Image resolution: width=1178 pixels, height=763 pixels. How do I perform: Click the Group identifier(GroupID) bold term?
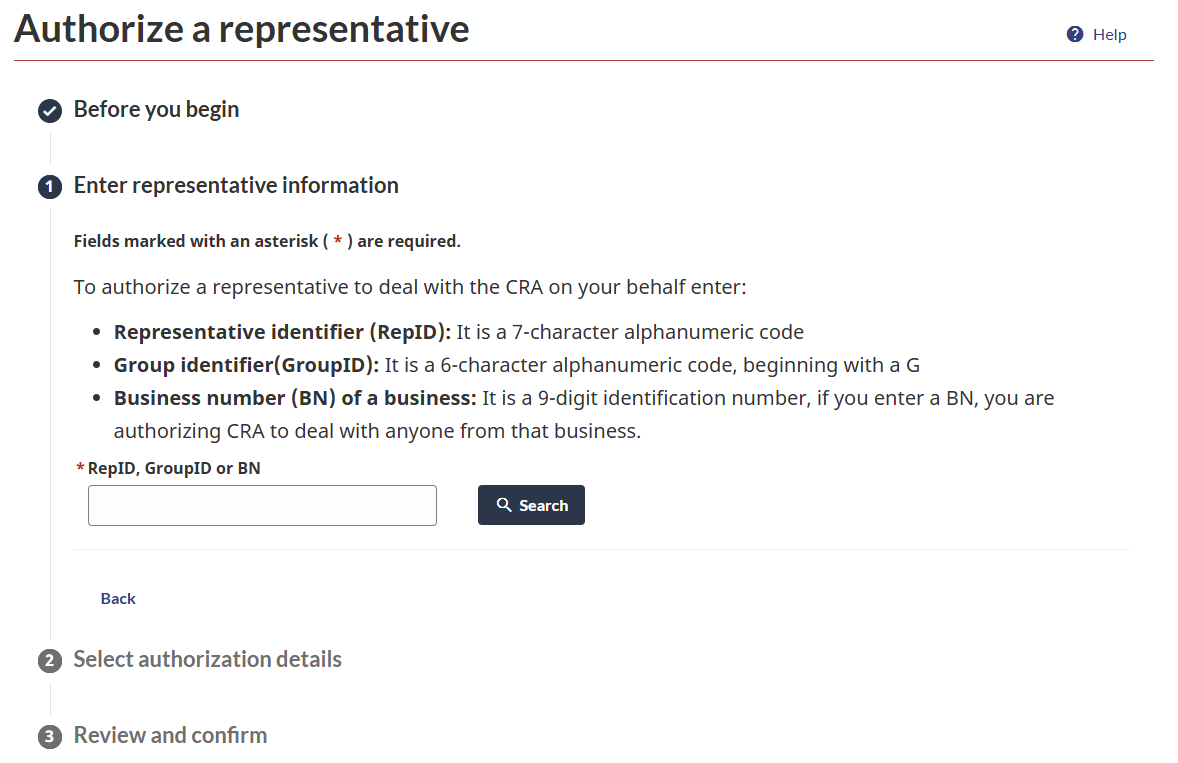(x=246, y=365)
